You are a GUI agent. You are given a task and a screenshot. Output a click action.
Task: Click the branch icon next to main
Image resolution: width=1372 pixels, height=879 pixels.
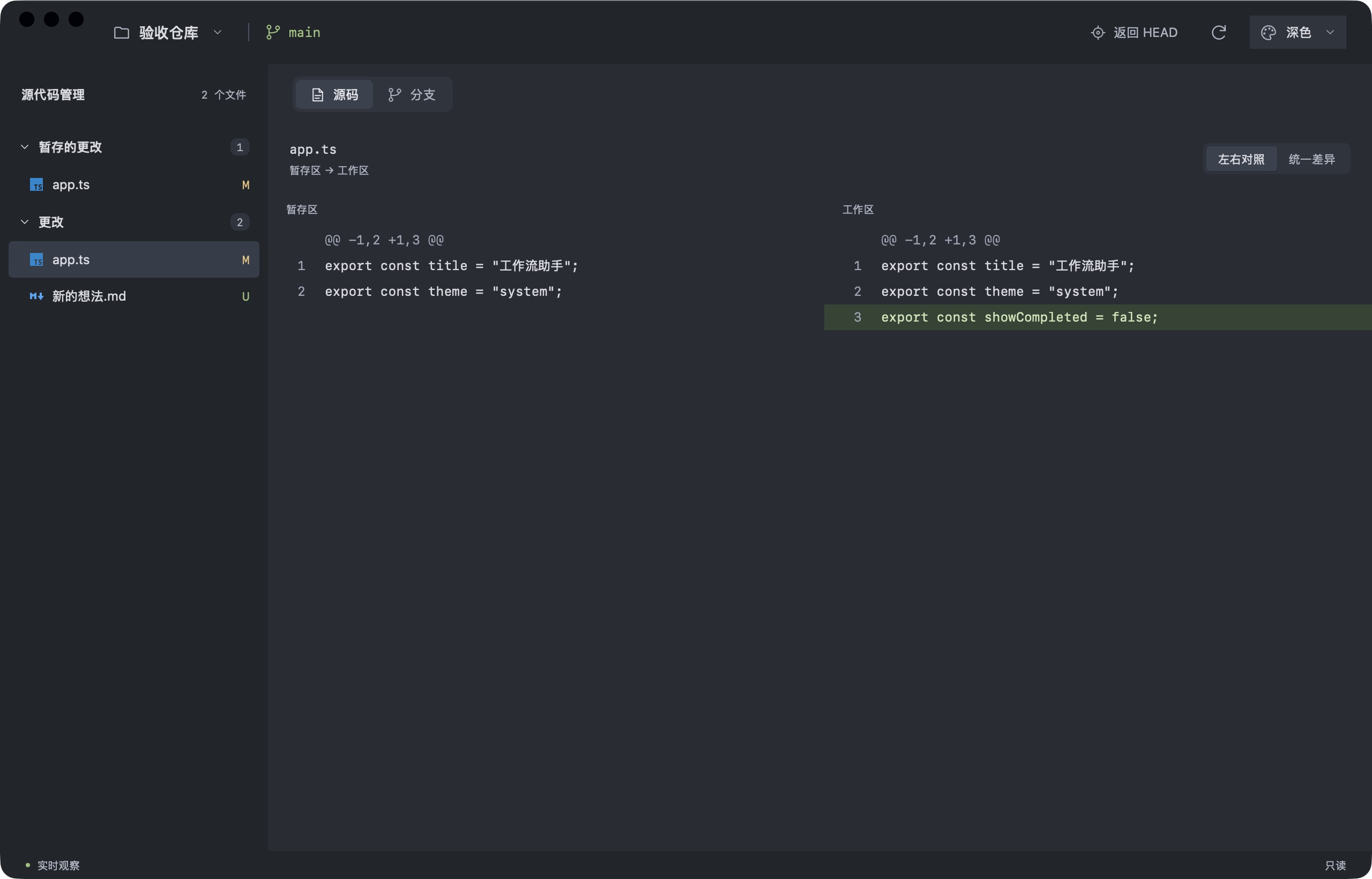[x=273, y=33]
